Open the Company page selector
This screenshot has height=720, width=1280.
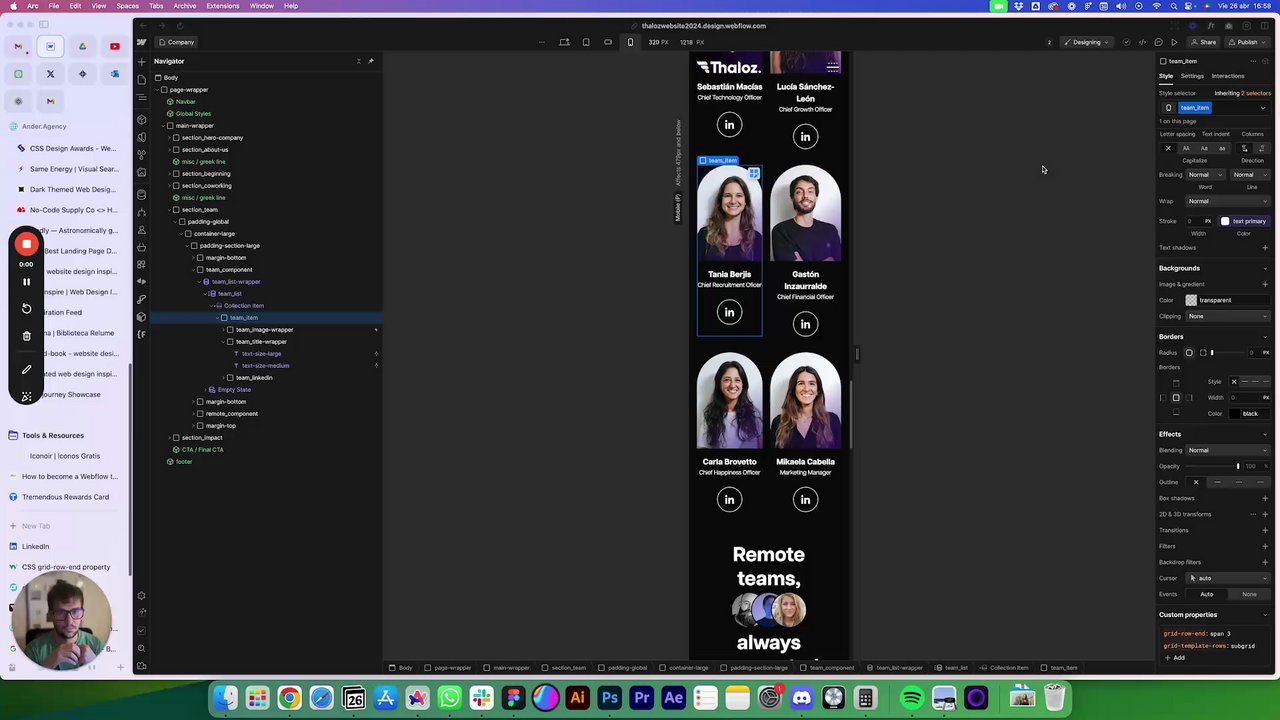click(x=176, y=42)
